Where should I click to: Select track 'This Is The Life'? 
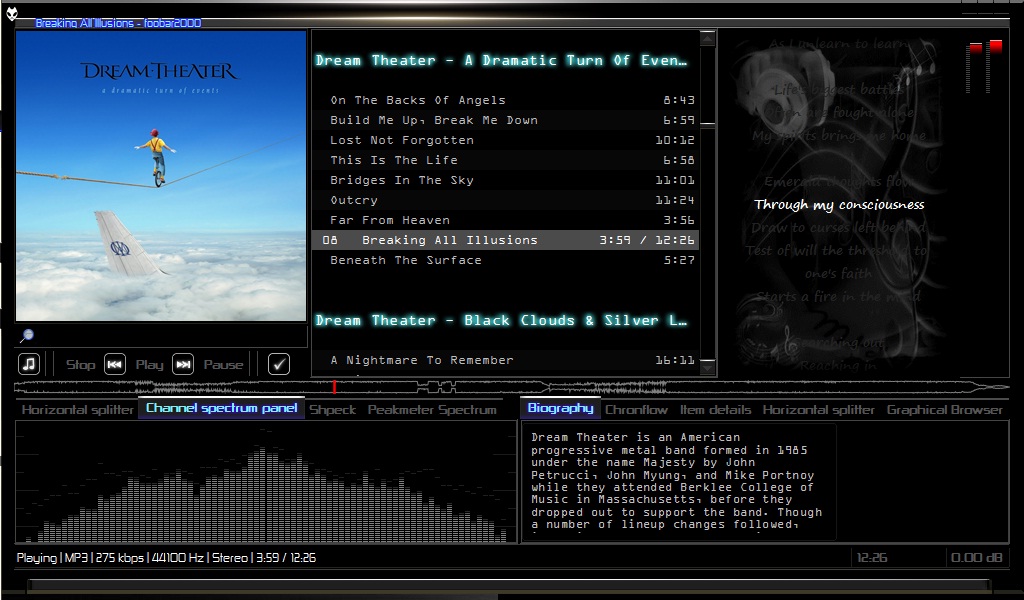(505, 160)
